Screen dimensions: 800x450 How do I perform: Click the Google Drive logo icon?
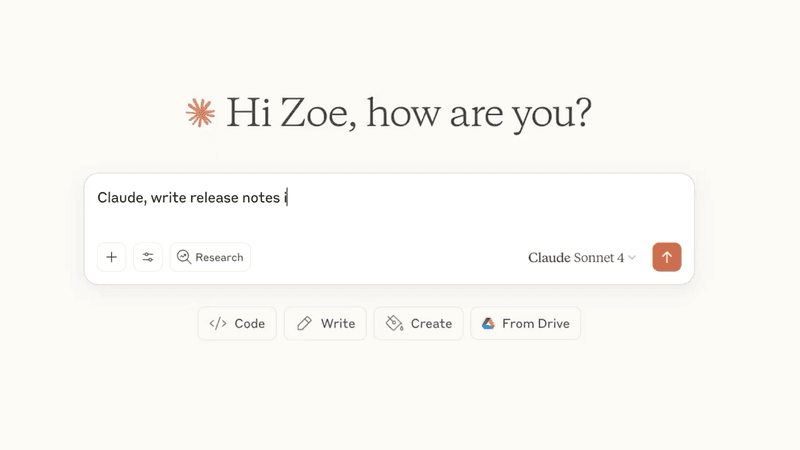pos(488,323)
